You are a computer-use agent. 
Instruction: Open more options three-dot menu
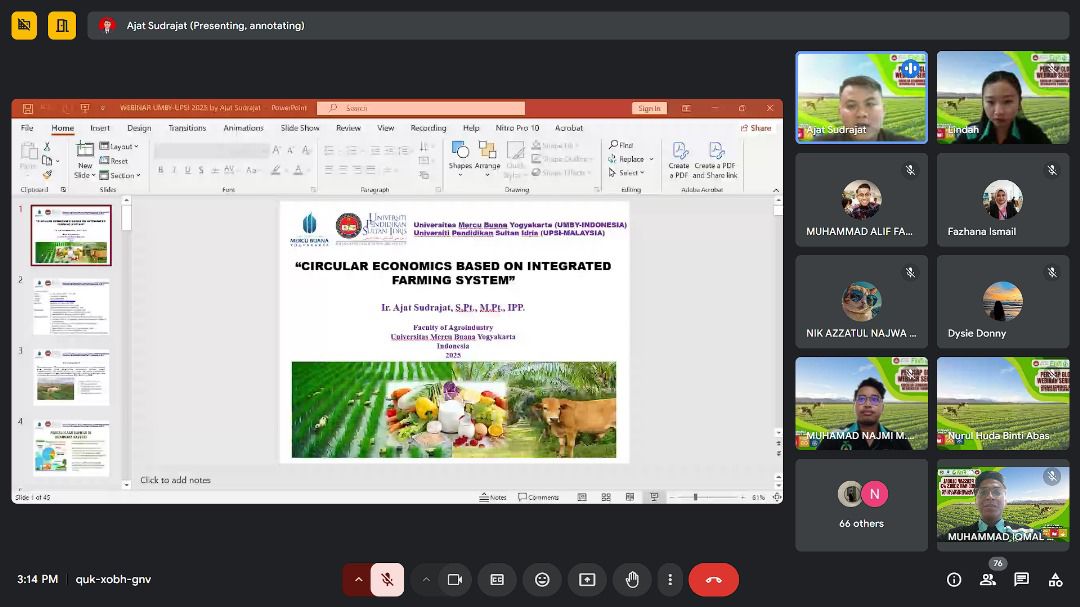(x=669, y=579)
